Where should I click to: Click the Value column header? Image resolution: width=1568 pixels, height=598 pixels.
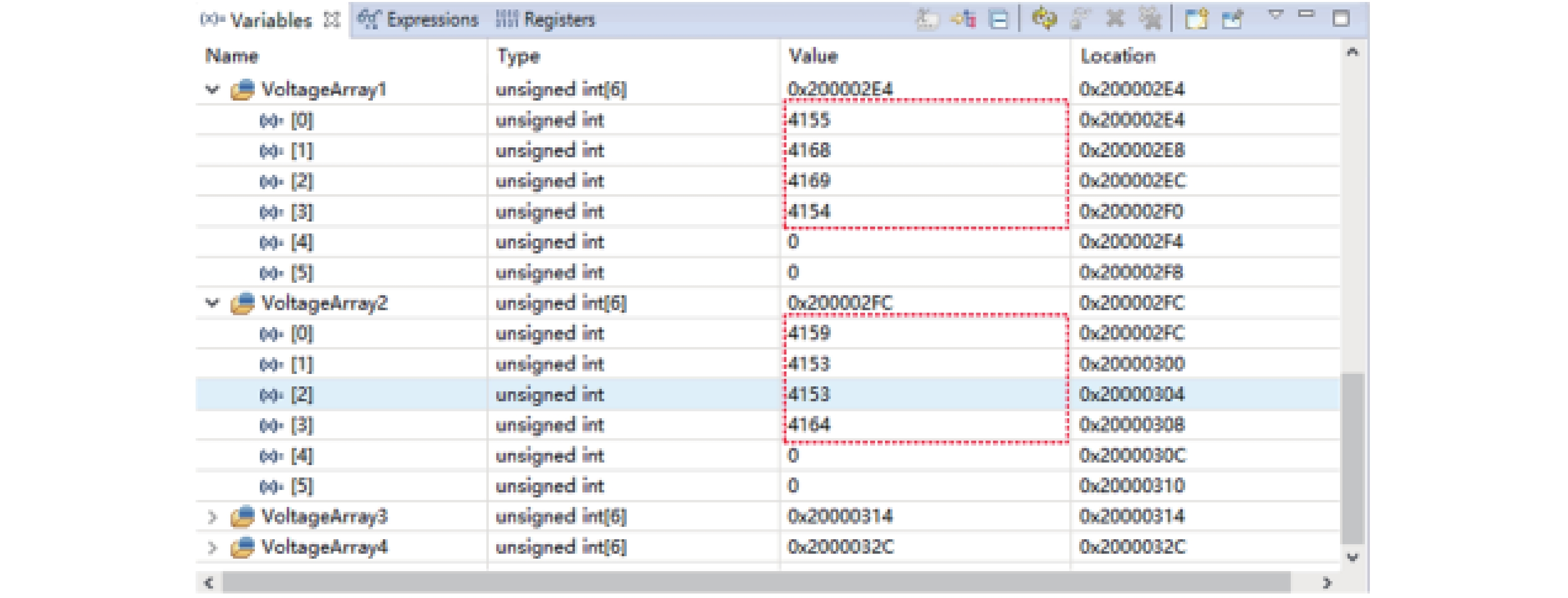pyautogui.click(x=813, y=56)
